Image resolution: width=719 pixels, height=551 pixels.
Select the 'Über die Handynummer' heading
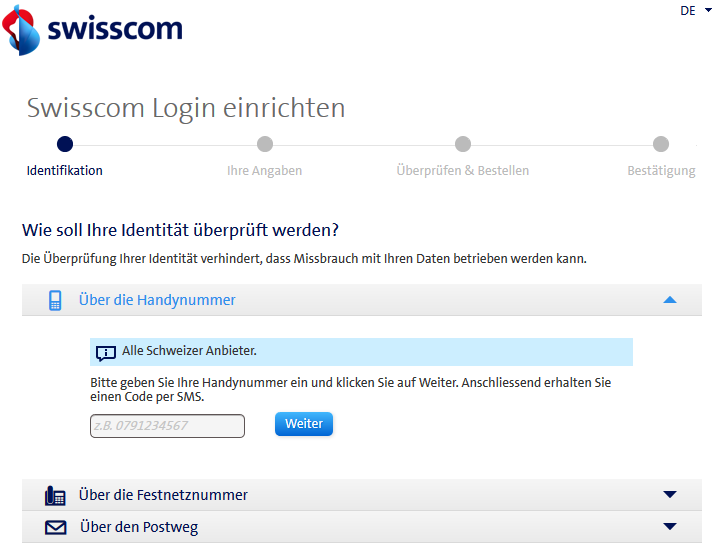click(x=157, y=300)
